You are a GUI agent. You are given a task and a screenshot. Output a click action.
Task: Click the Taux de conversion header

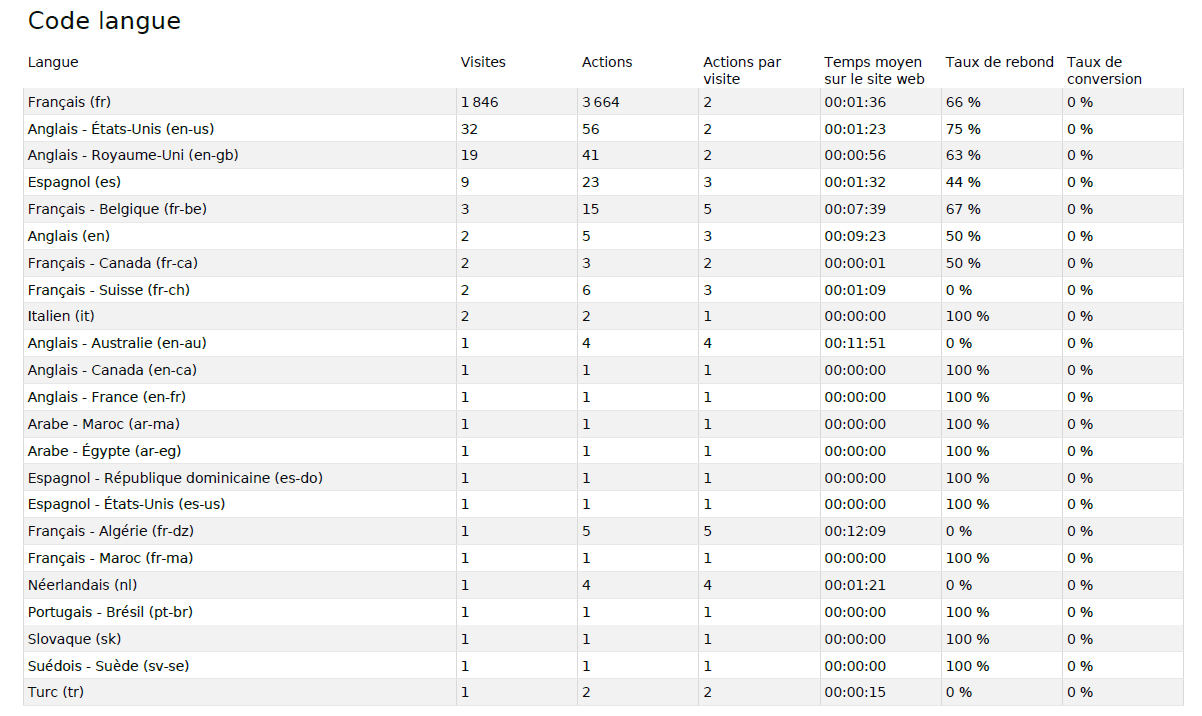coord(1104,70)
